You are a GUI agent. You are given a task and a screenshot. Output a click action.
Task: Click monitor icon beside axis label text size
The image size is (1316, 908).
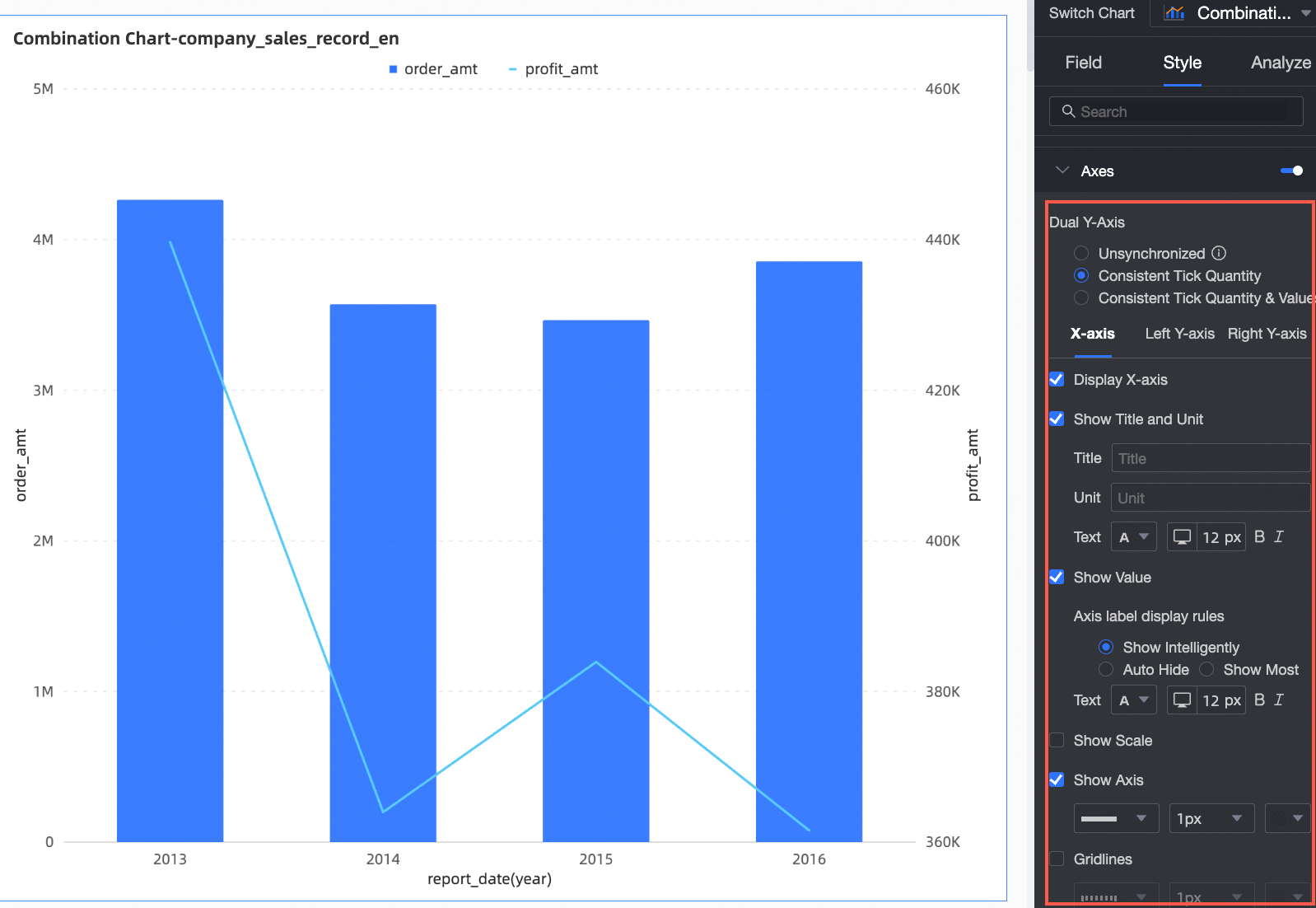[x=1182, y=700]
